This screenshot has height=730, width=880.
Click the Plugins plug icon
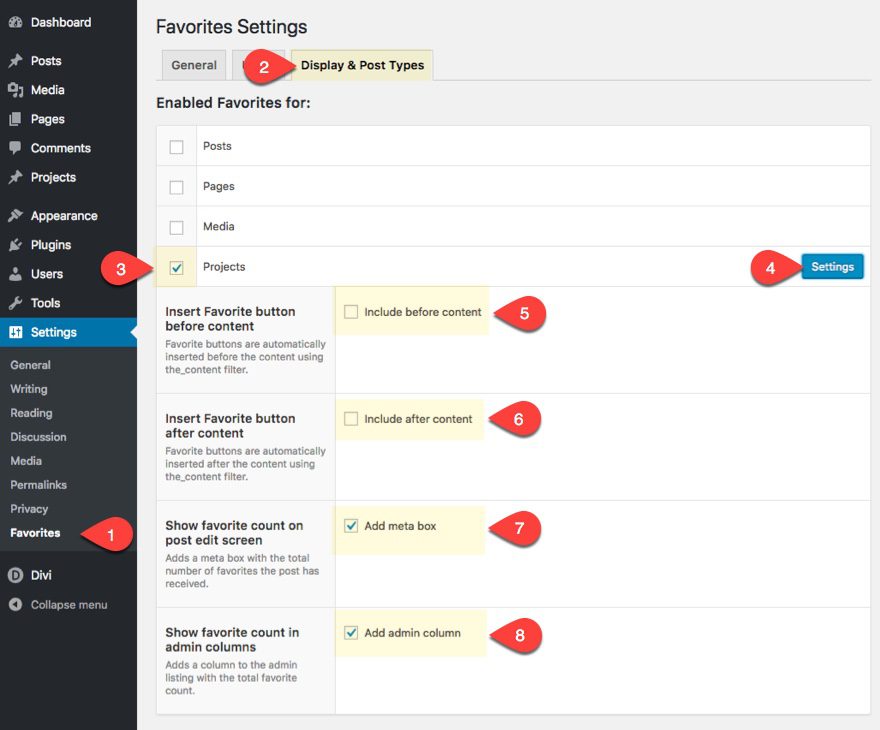16,245
